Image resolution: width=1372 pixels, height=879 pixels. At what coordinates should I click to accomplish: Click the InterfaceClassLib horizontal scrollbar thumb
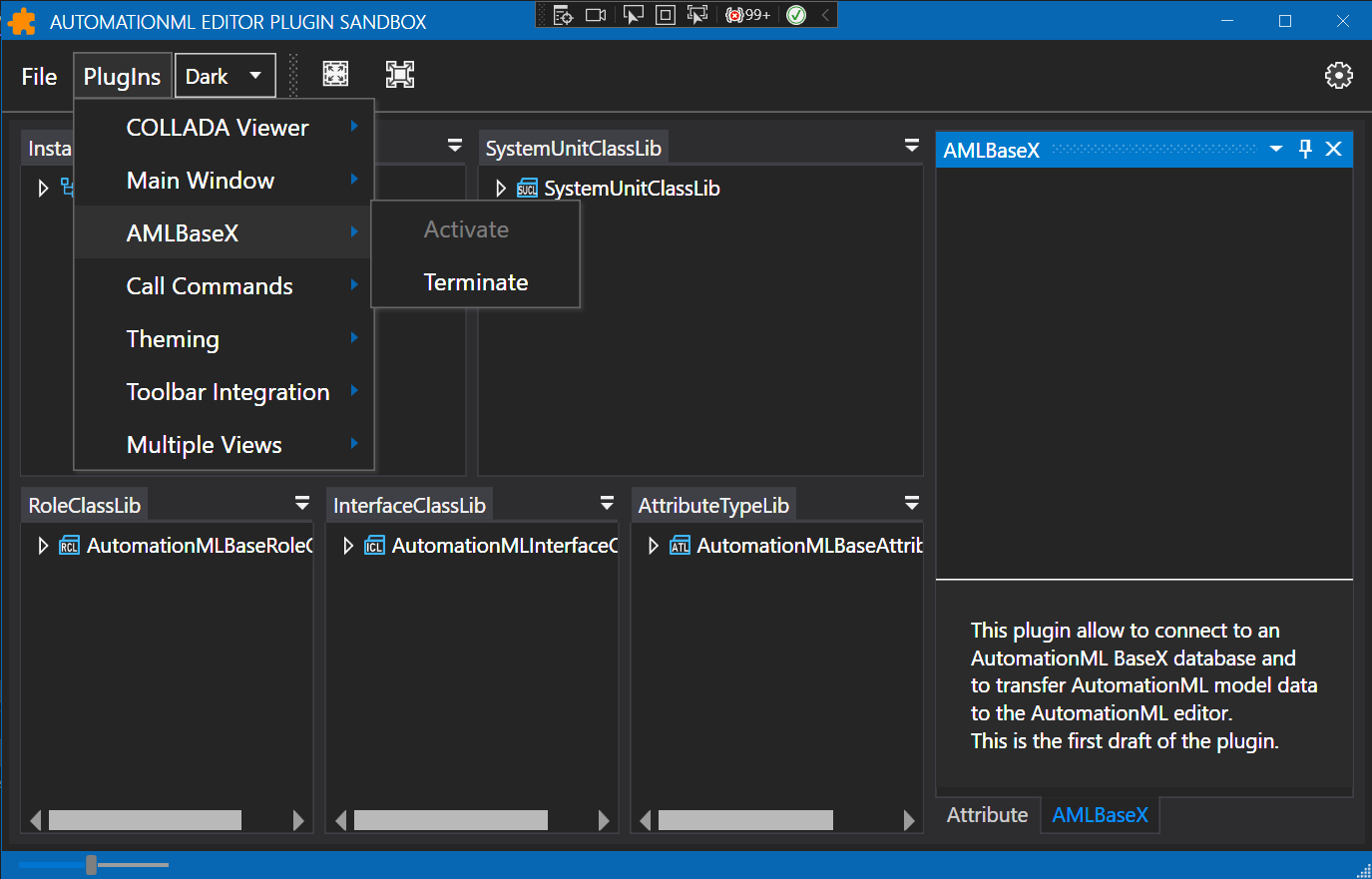tap(451, 820)
